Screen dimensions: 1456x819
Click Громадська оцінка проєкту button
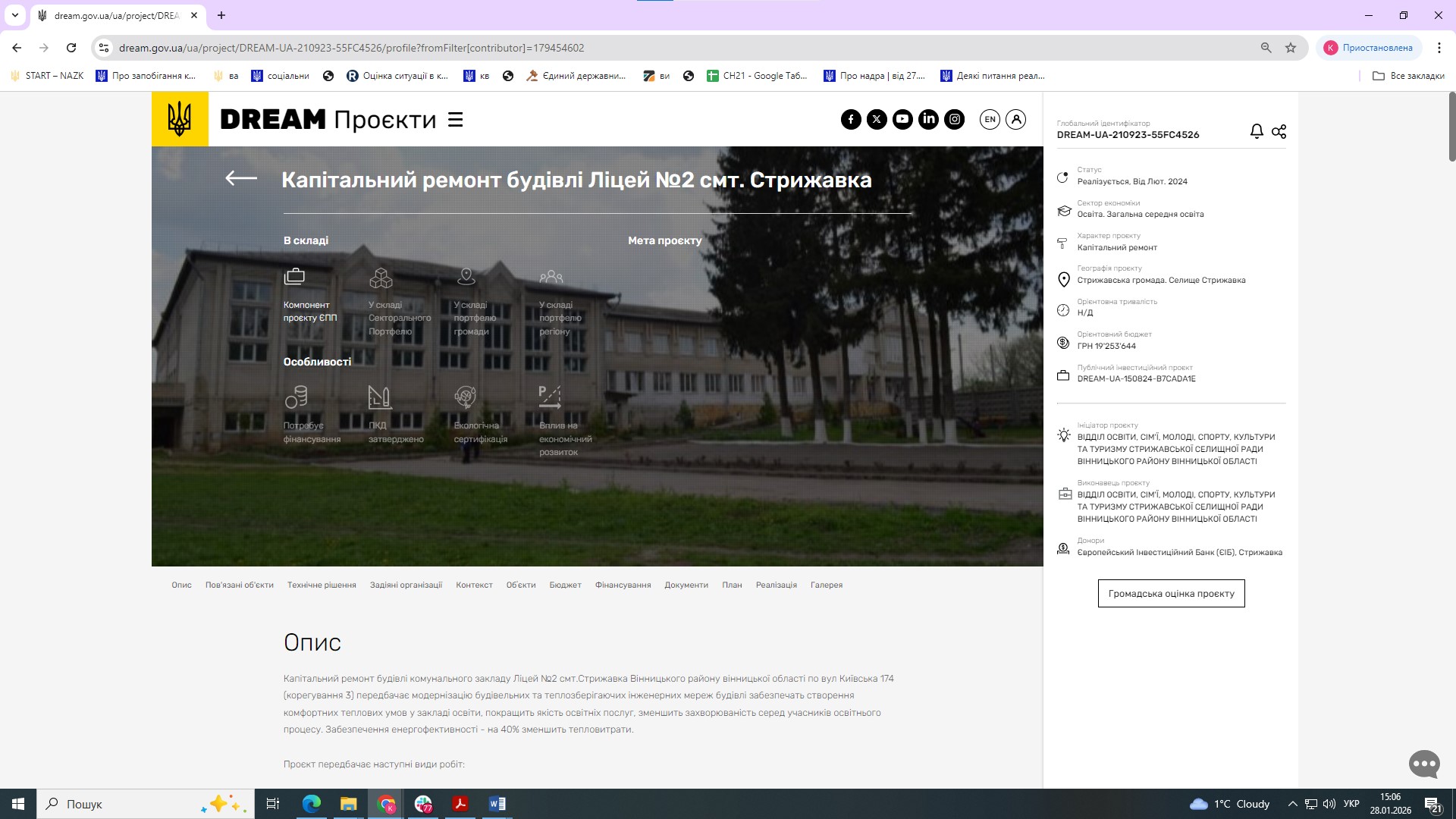click(1171, 594)
